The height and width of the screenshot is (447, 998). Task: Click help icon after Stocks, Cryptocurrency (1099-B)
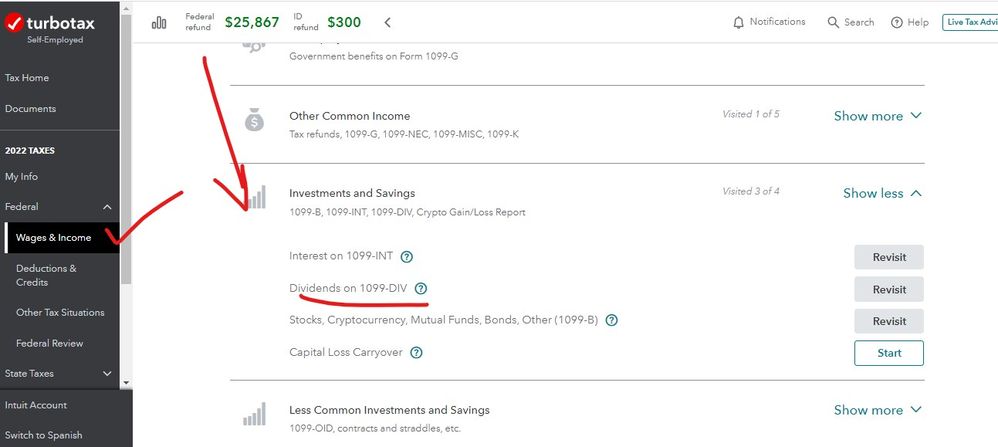click(612, 320)
